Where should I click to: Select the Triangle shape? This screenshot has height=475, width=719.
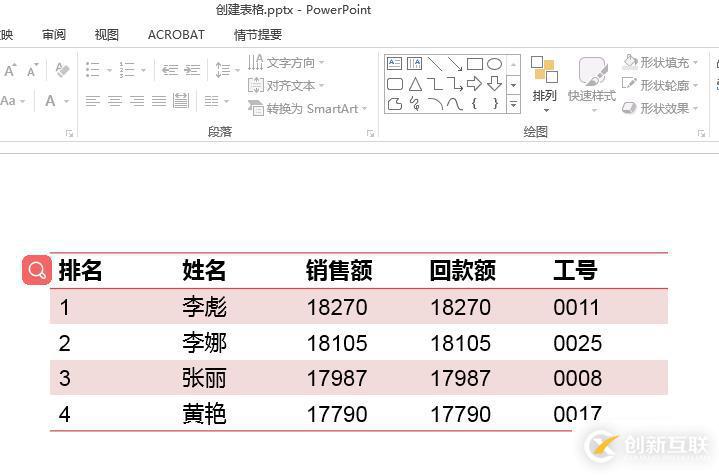click(x=415, y=84)
